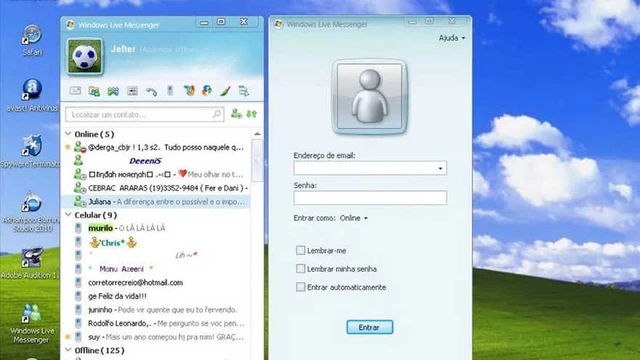Open the paintbrush color scheme icon

coord(225,91)
